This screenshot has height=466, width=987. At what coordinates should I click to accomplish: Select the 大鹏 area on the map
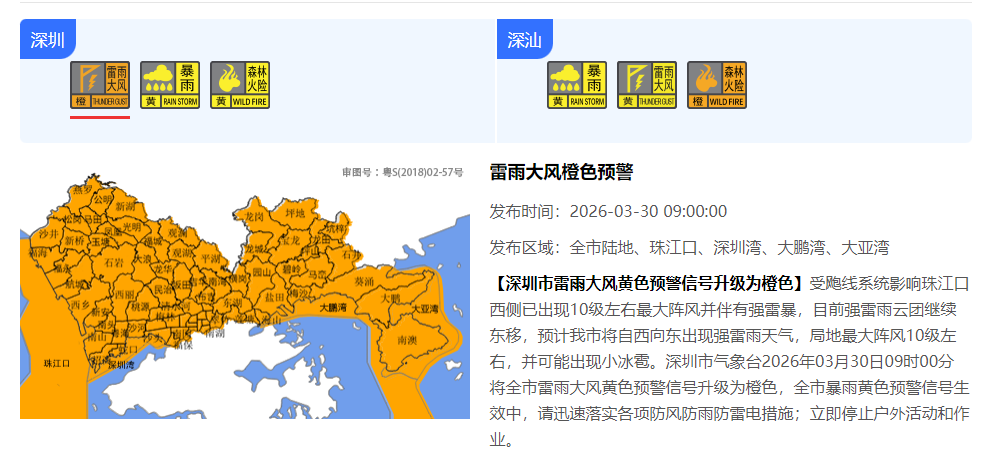point(390,298)
